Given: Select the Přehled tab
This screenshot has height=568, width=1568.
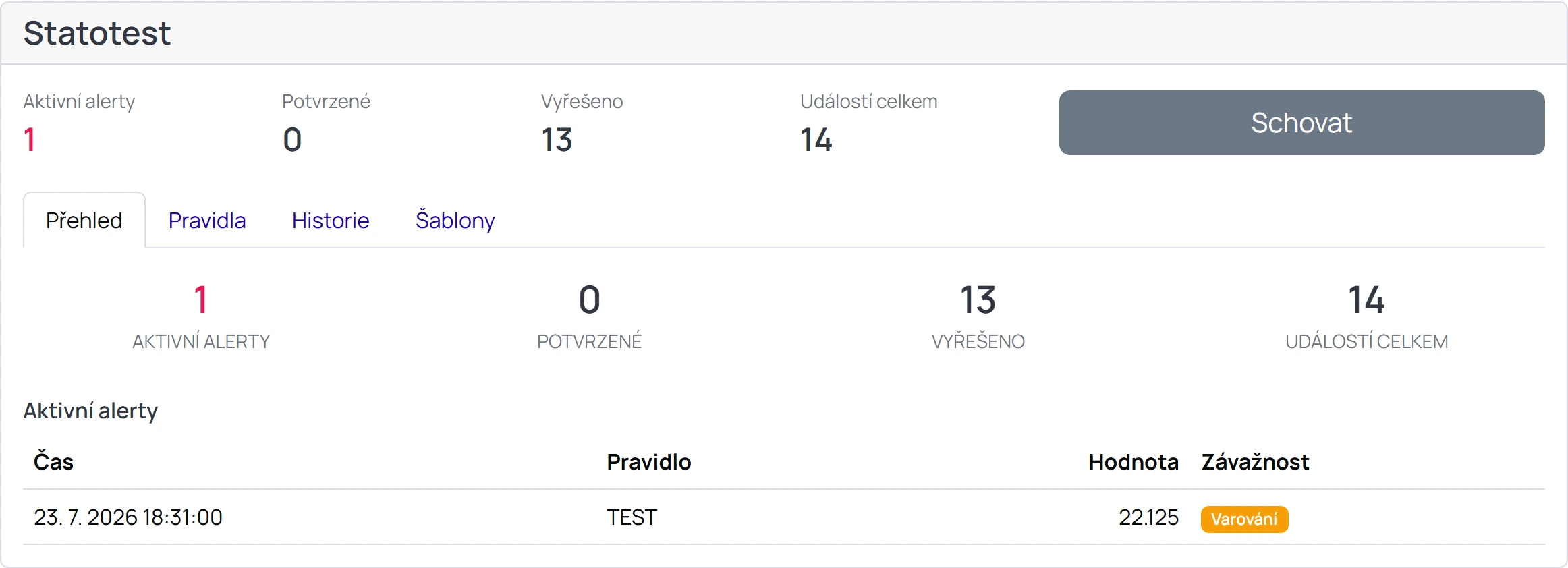Looking at the screenshot, I should tap(84, 221).
